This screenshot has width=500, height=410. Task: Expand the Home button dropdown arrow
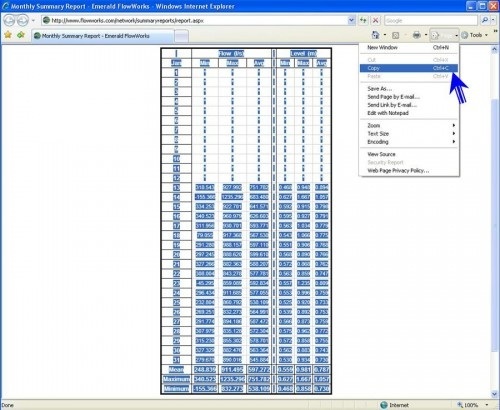tap(385, 35)
